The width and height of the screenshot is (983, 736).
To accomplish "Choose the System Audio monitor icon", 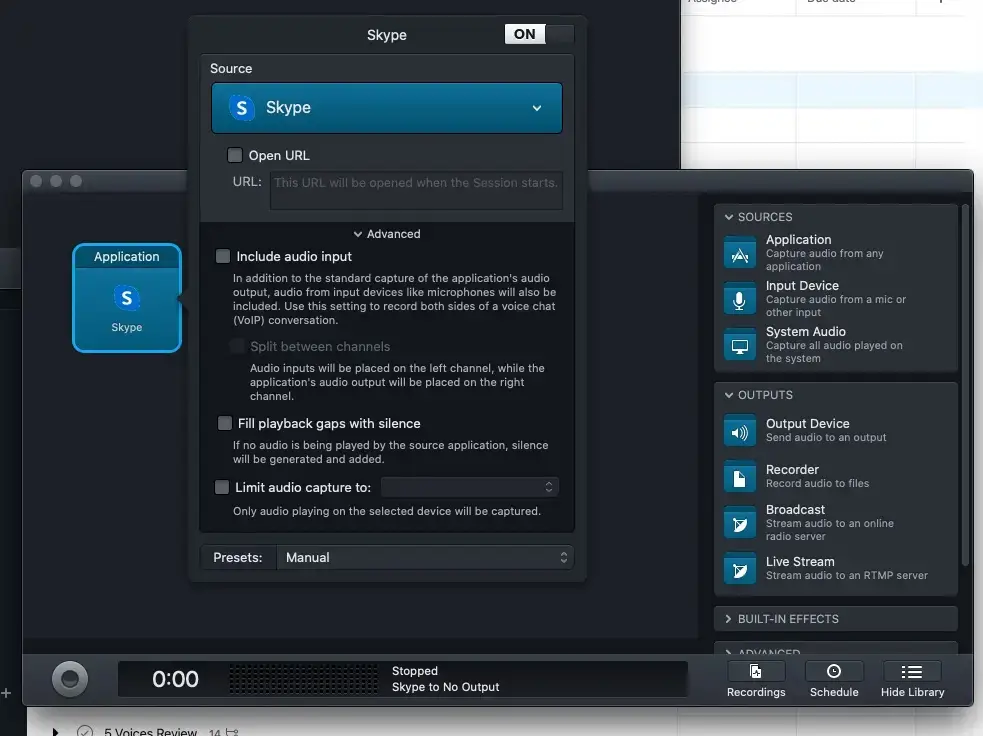I will pyautogui.click(x=740, y=345).
